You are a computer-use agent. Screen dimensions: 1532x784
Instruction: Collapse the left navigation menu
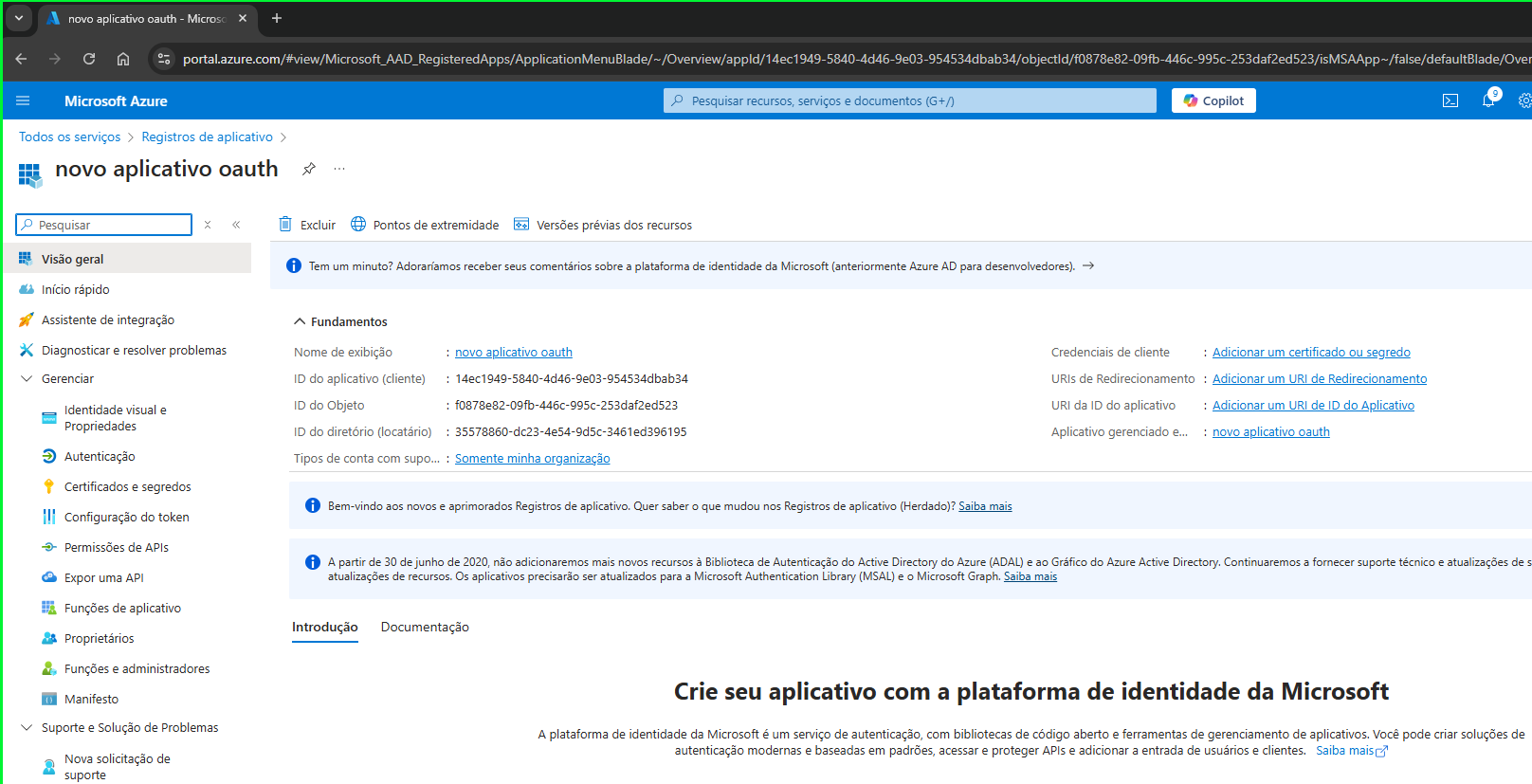point(236,225)
